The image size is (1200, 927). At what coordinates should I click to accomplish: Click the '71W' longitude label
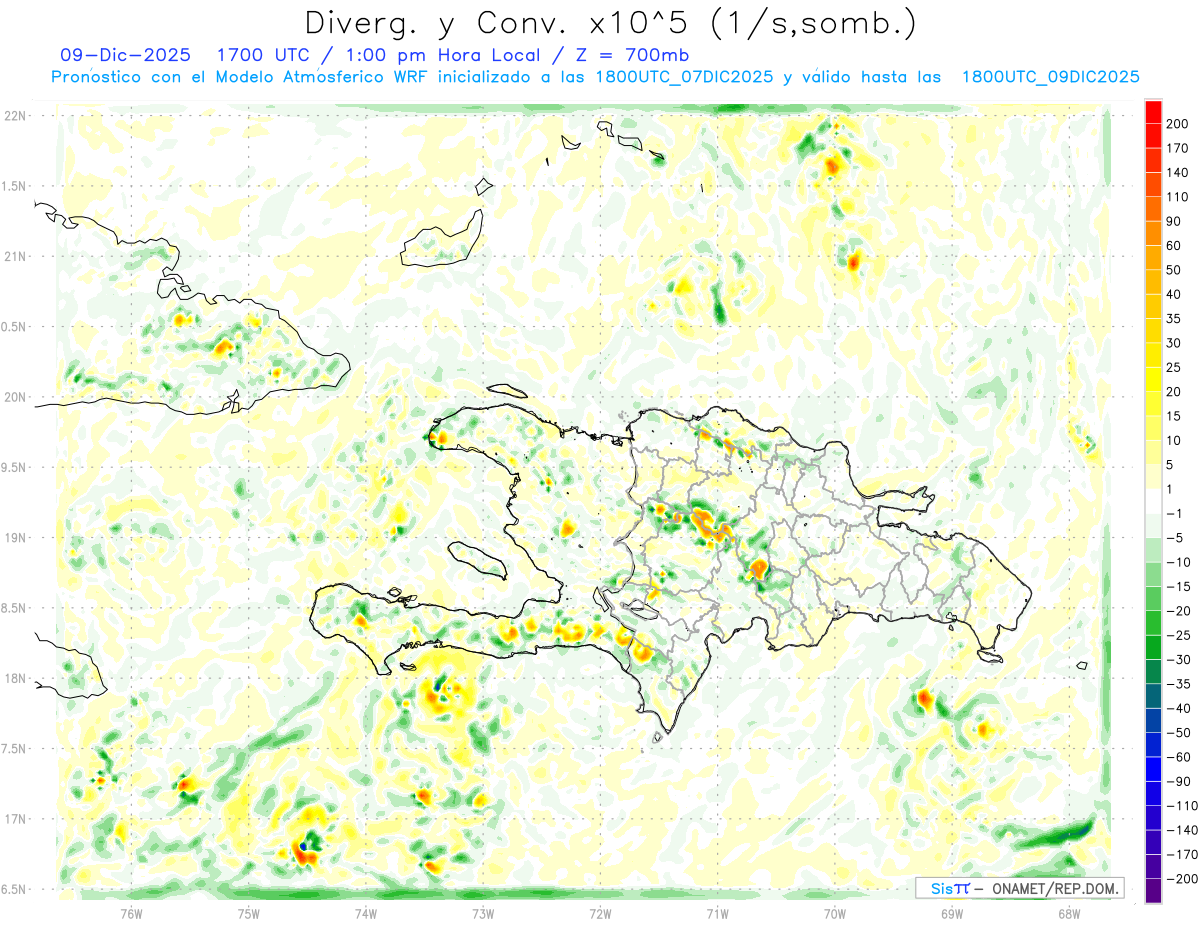(717, 913)
